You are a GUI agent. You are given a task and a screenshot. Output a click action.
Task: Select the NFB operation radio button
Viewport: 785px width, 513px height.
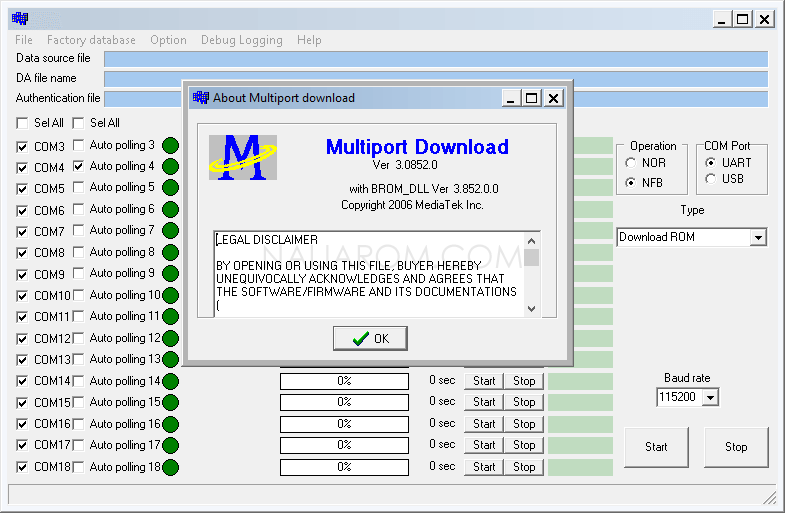click(x=631, y=183)
